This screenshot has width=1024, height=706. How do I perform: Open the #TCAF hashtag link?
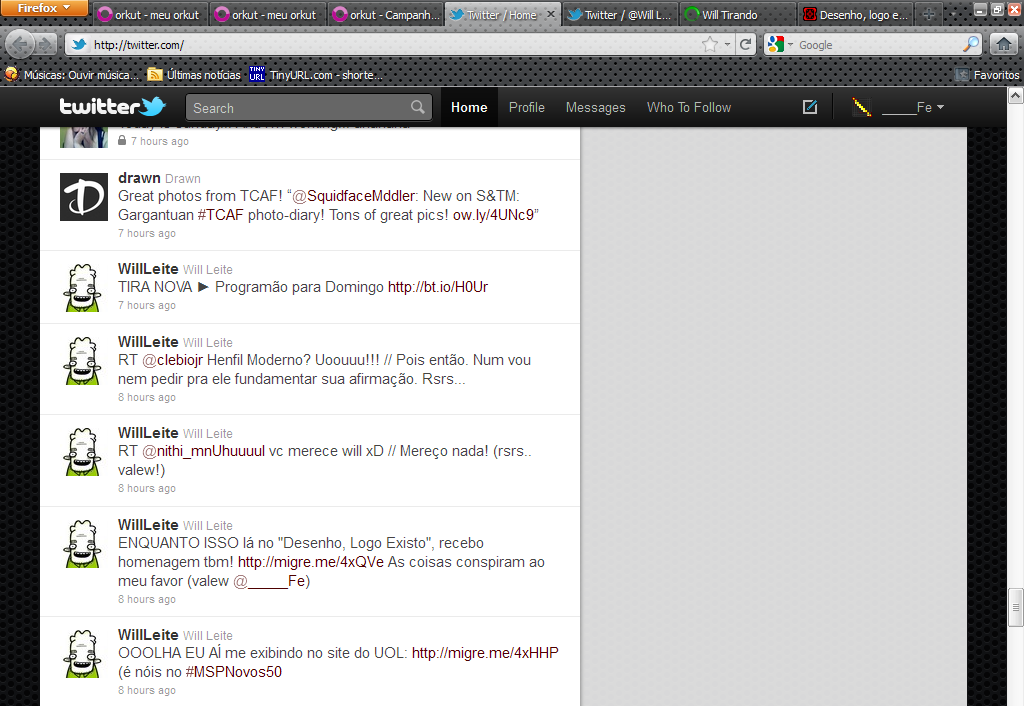click(220, 215)
